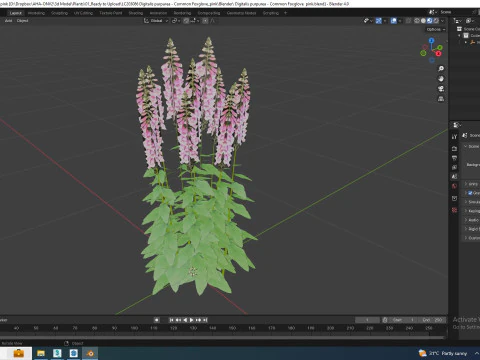
Task: Switch to the Rendering workspace tab
Action: pos(182,13)
